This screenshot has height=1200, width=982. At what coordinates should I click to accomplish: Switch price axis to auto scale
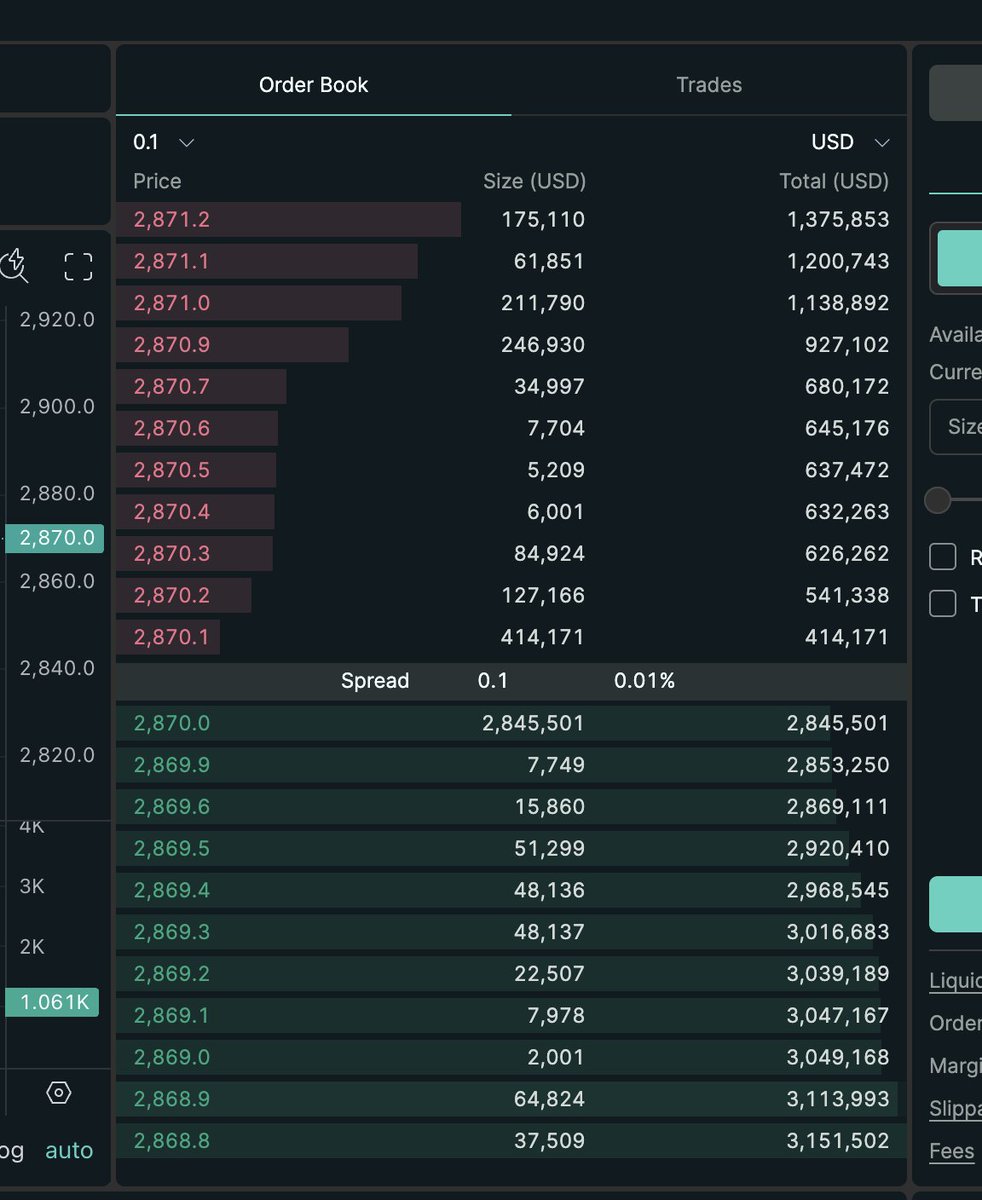(x=68, y=1150)
